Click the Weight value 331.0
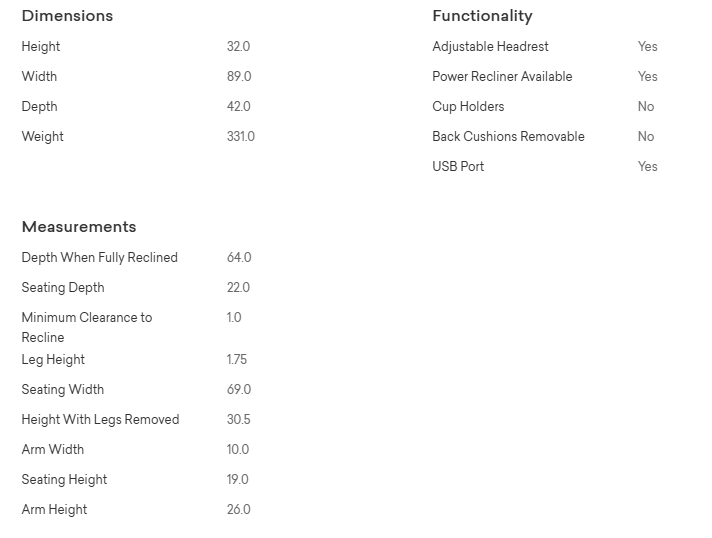 point(241,137)
